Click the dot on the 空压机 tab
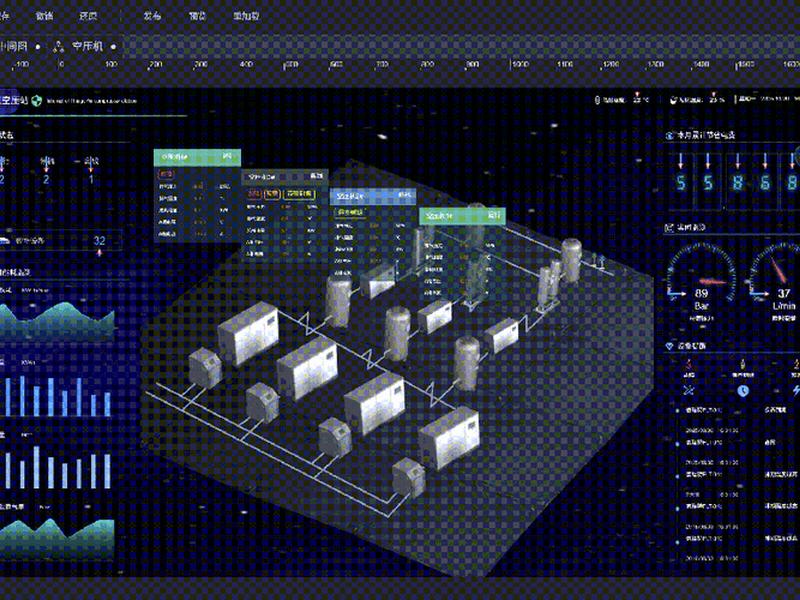 pos(113,47)
